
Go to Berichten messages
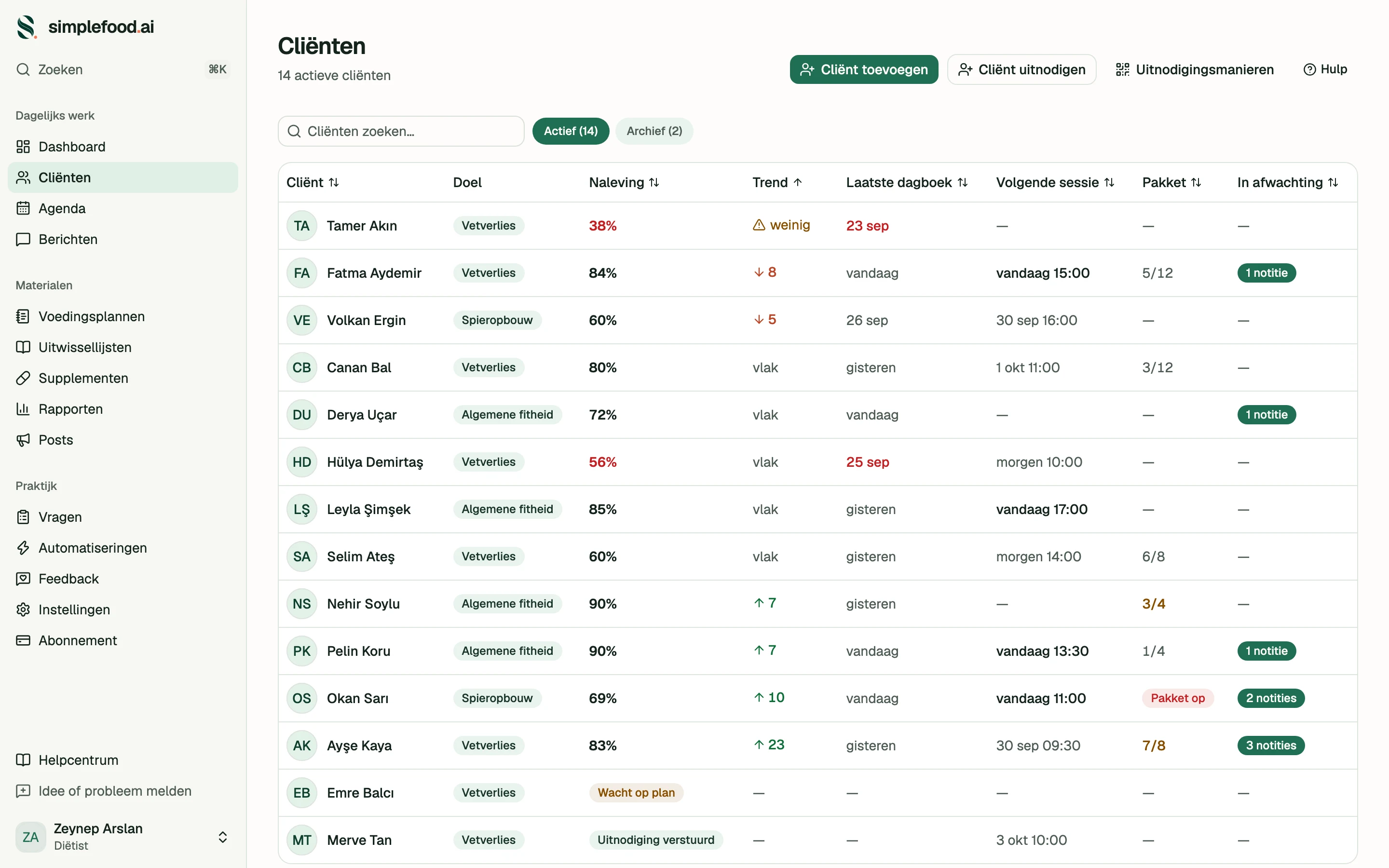coord(123,239)
